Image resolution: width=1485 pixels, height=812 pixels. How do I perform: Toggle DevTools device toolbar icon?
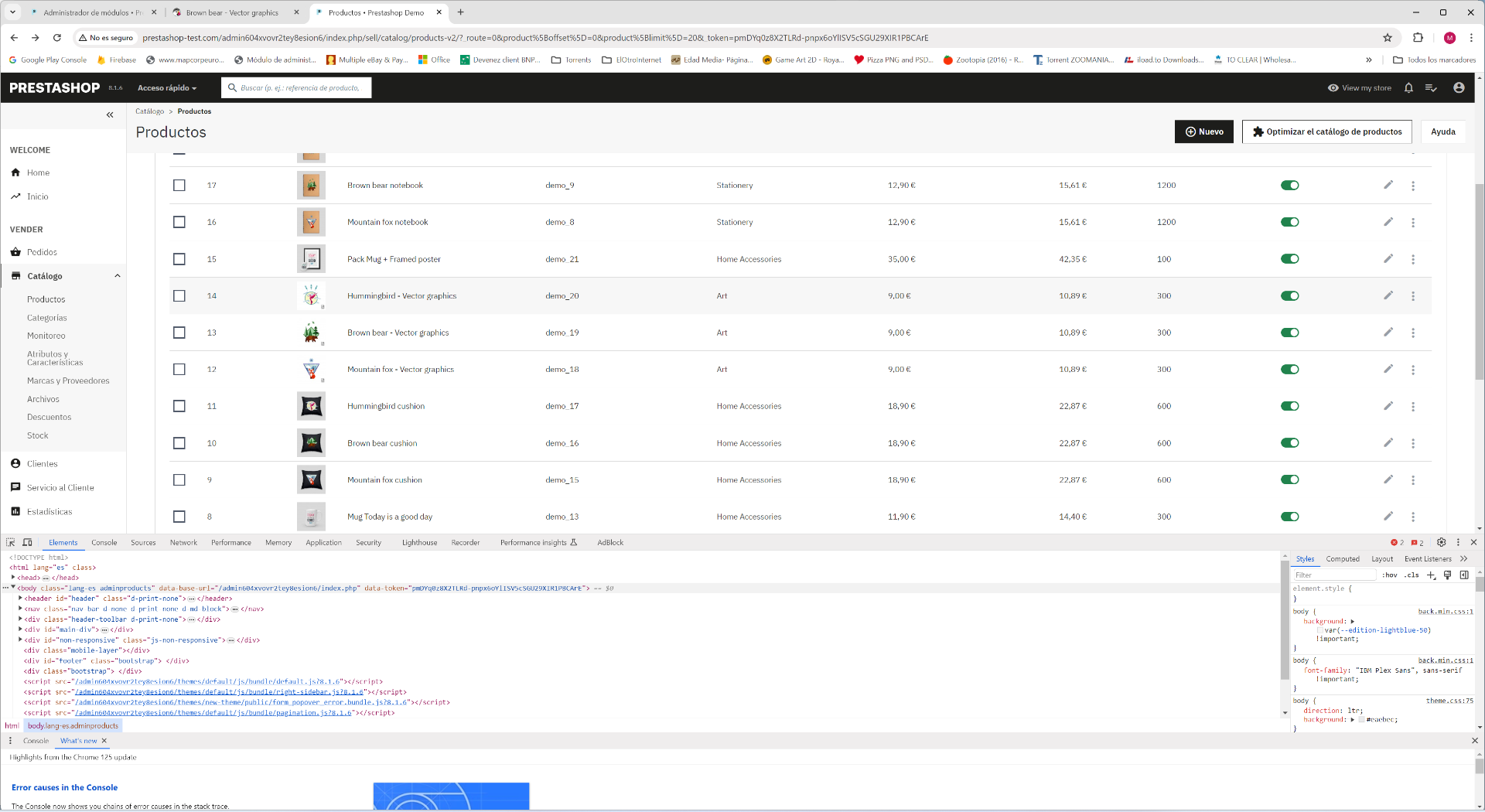click(27, 542)
